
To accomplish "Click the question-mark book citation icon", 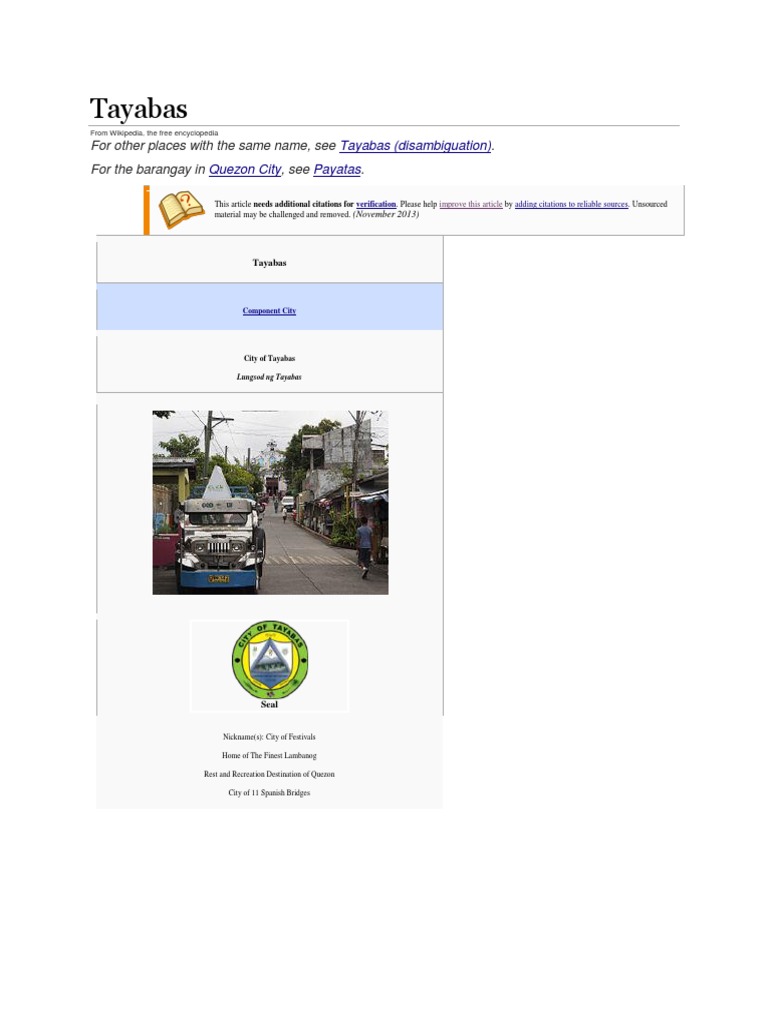I will 182,210.
